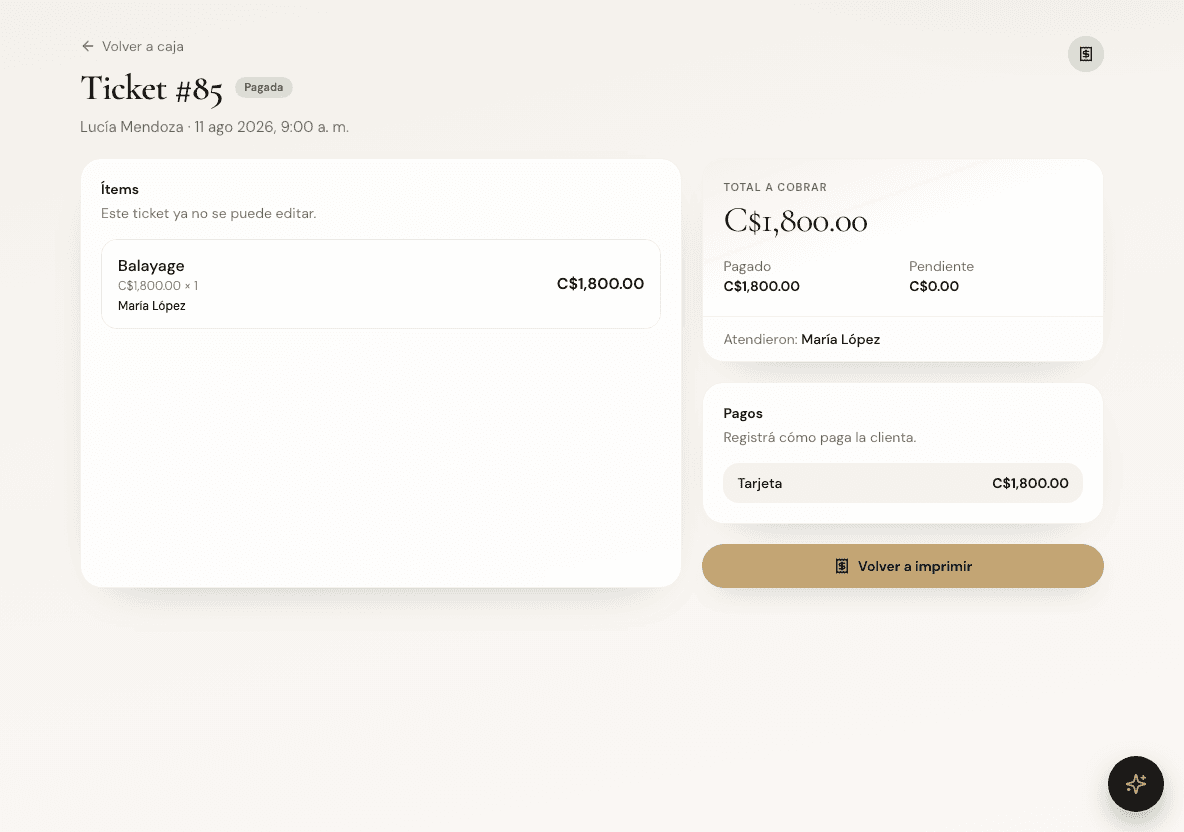This screenshot has width=1184, height=832.
Task: Open the sparkle assistant floating button
Action: tap(1135, 784)
